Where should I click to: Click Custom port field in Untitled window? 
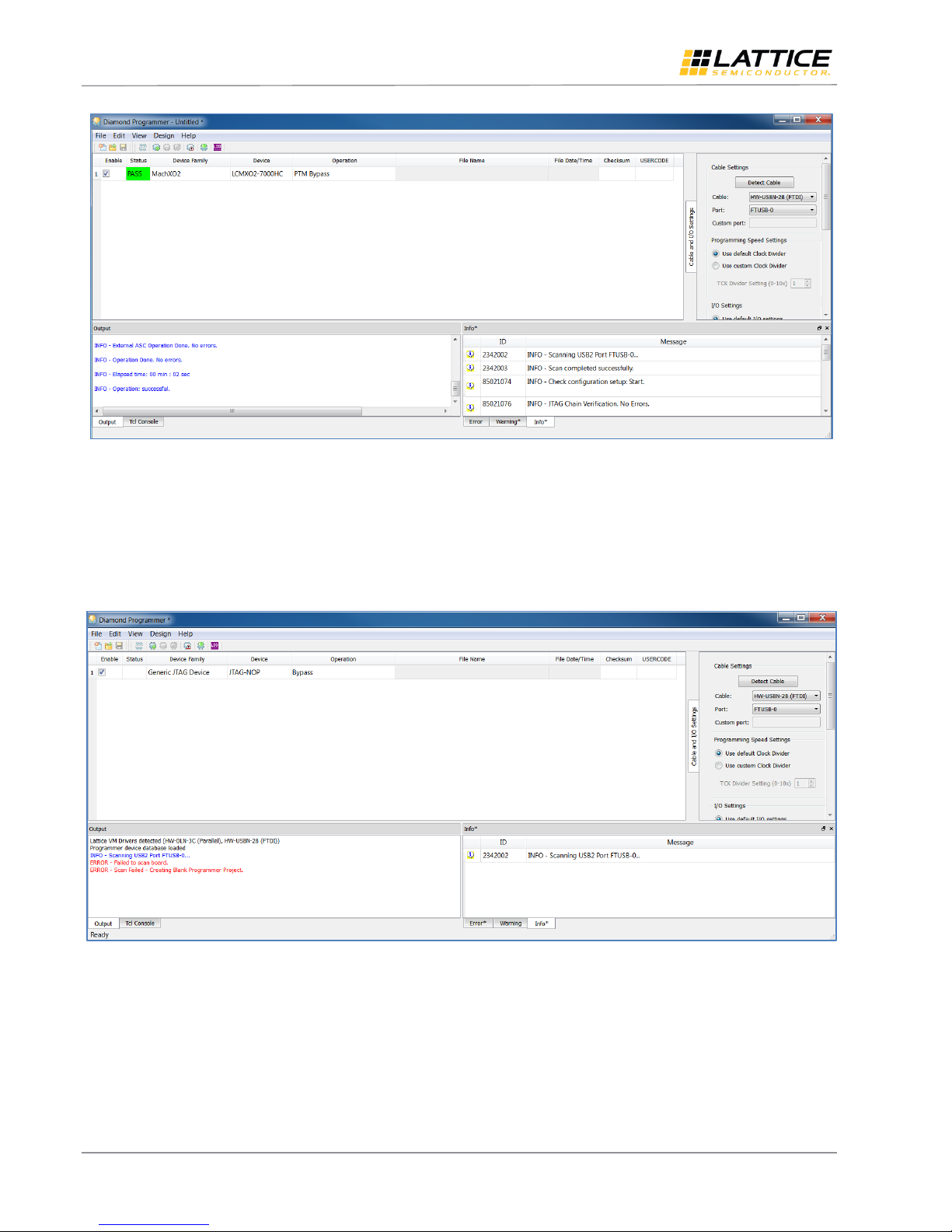tap(783, 223)
